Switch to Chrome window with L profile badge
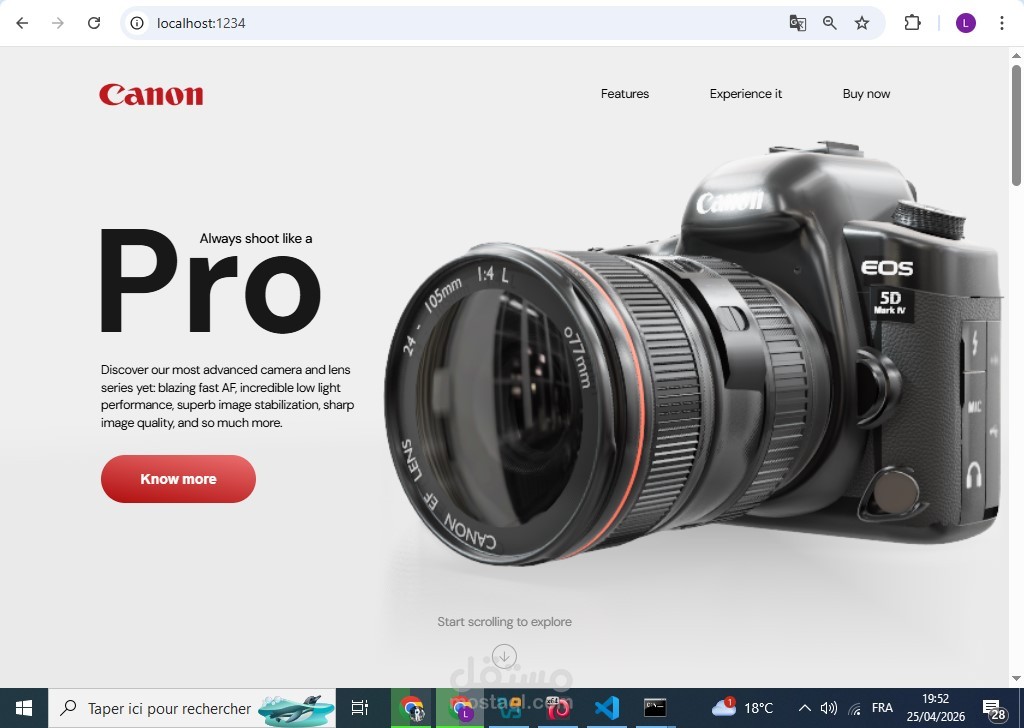Screen dimensions: 1024x728 [x=460, y=708]
